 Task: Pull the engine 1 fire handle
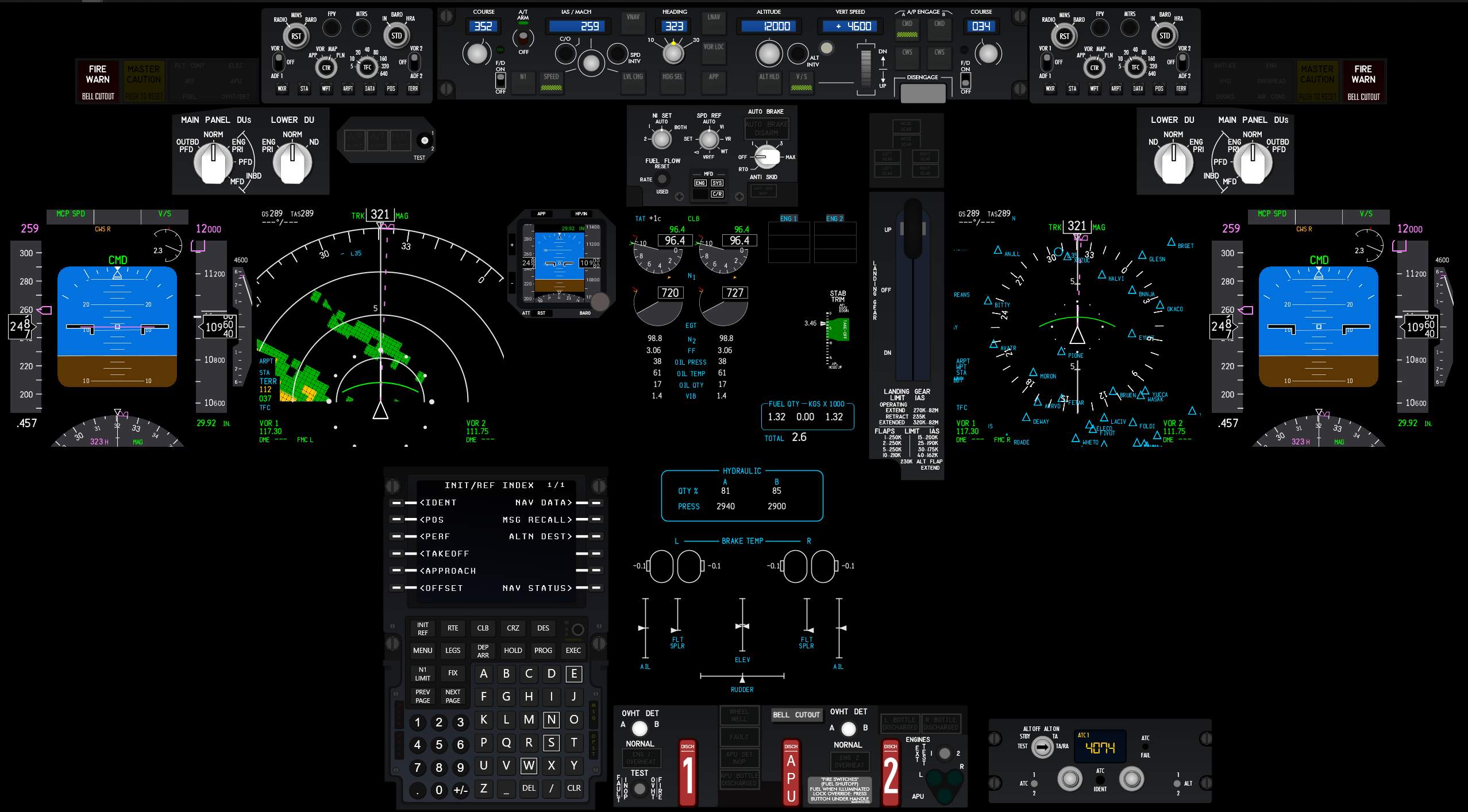coord(688,773)
